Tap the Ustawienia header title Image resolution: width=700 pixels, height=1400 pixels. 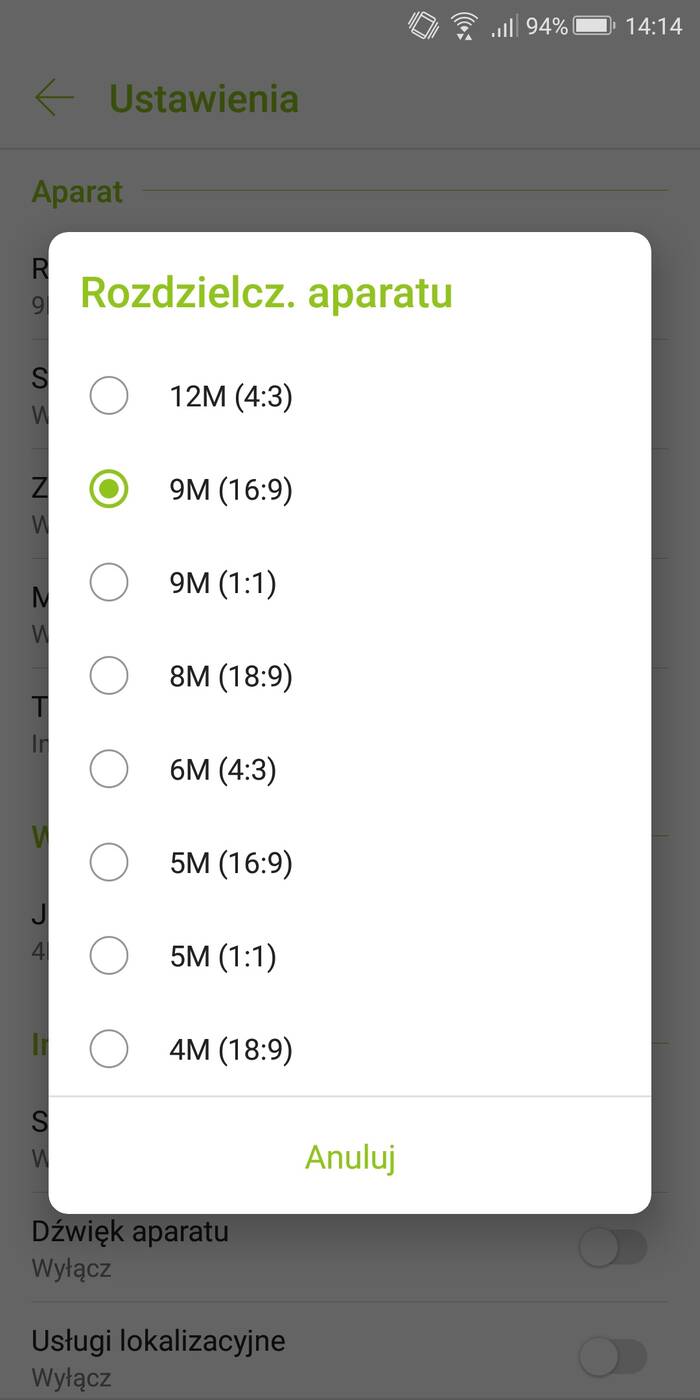click(x=204, y=99)
